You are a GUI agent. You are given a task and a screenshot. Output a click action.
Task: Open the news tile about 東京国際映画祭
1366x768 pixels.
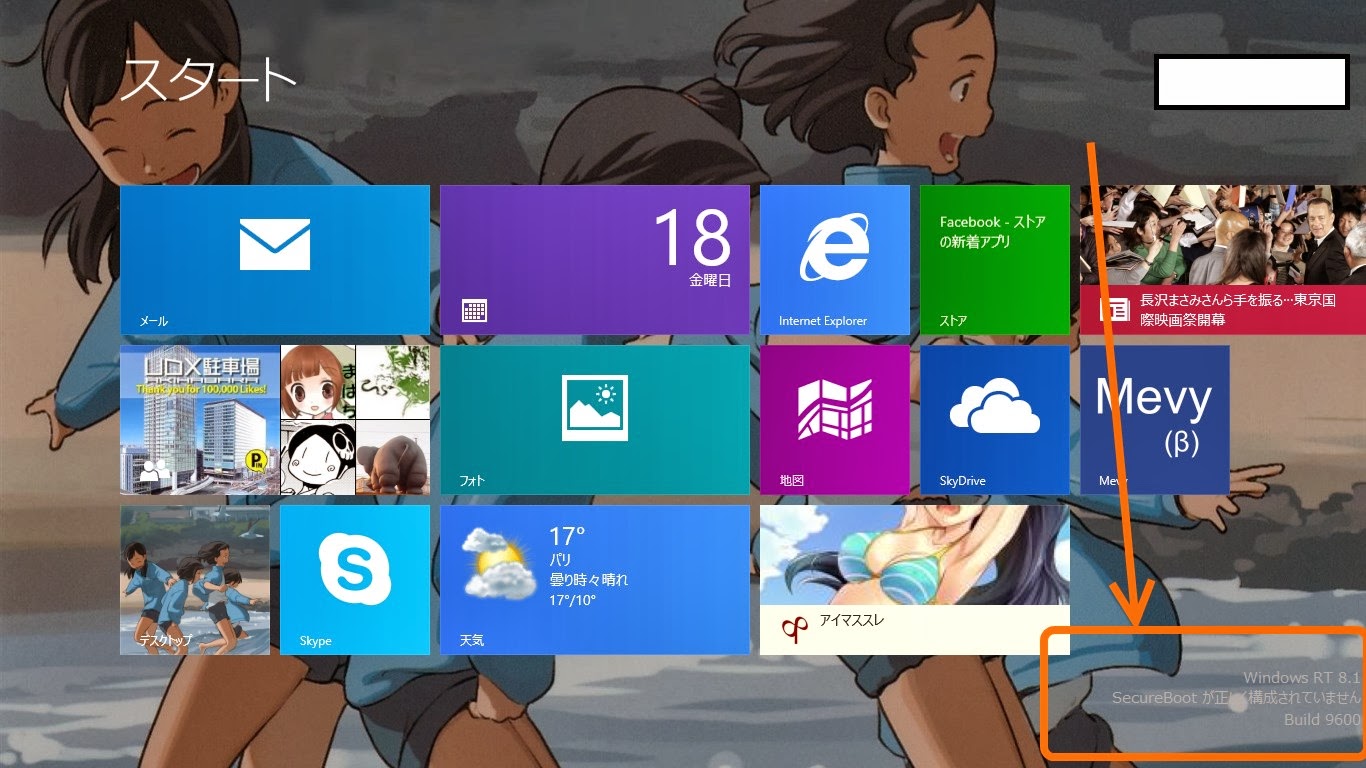[x=1223, y=260]
